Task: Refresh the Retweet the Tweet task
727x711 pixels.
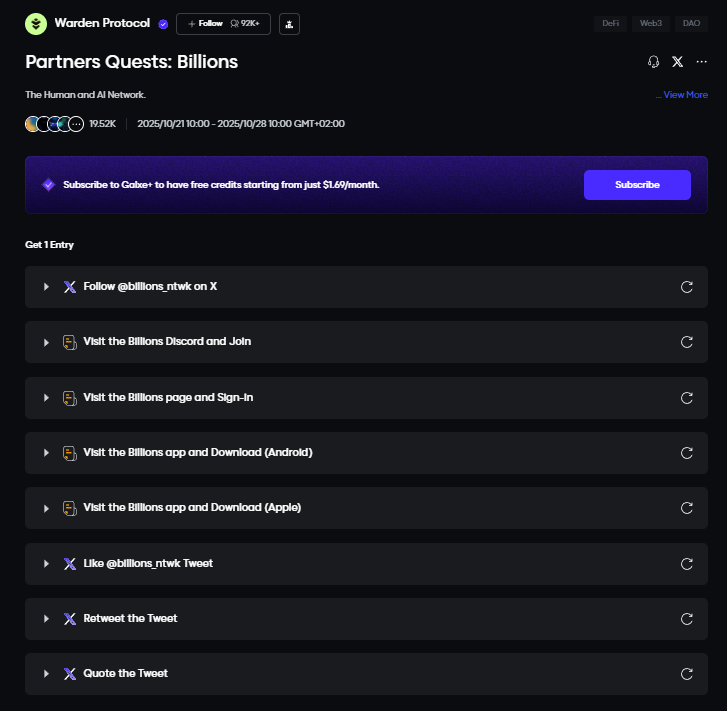Action: click(687, 619)
